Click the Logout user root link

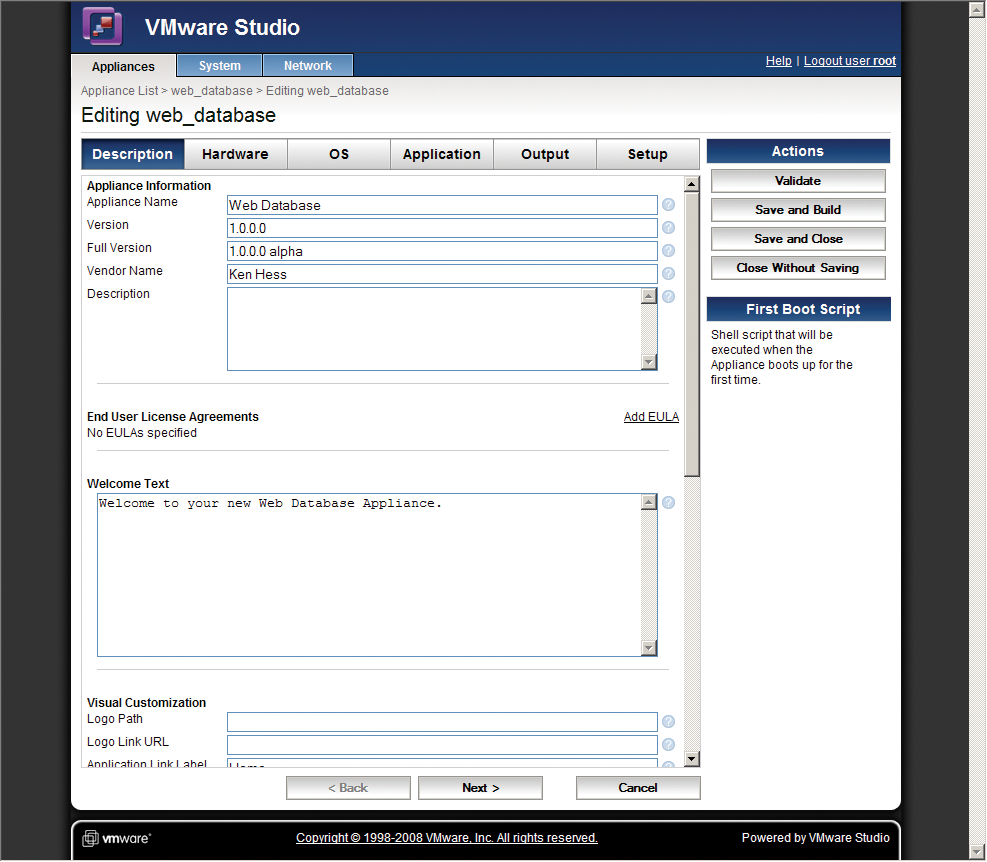pyautogui.click(x=850, y=61)
